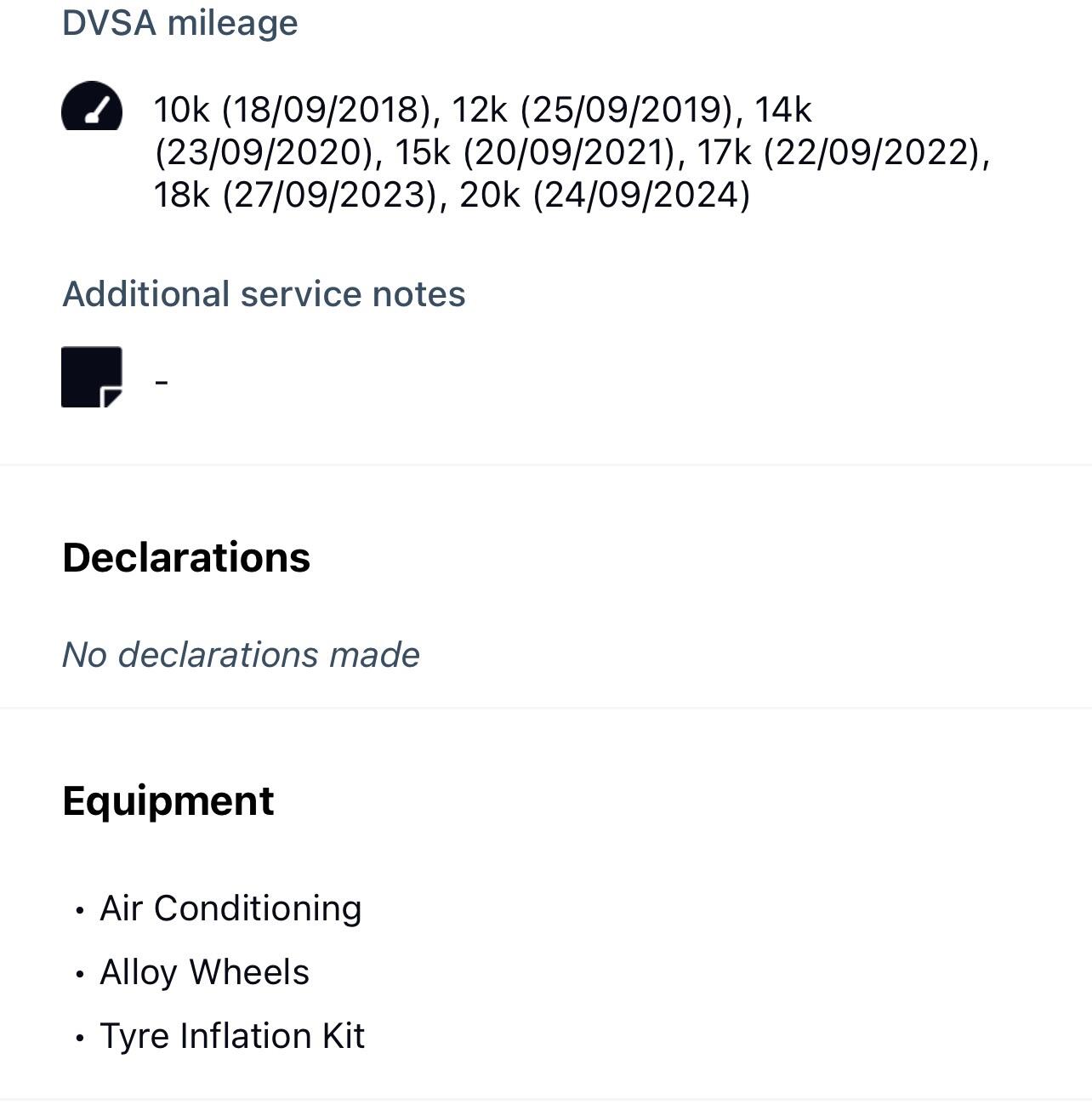Image resolution: width=1092 pixels, height=1116 pixels.
Task: Click the Air Conditioning equipment item
Action: click(x=230, y=908)
